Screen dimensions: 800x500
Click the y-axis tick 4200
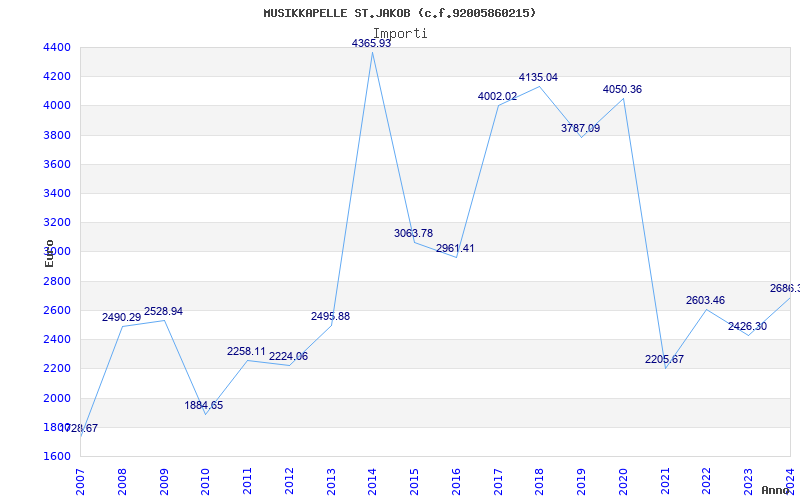tap(58, 77)
